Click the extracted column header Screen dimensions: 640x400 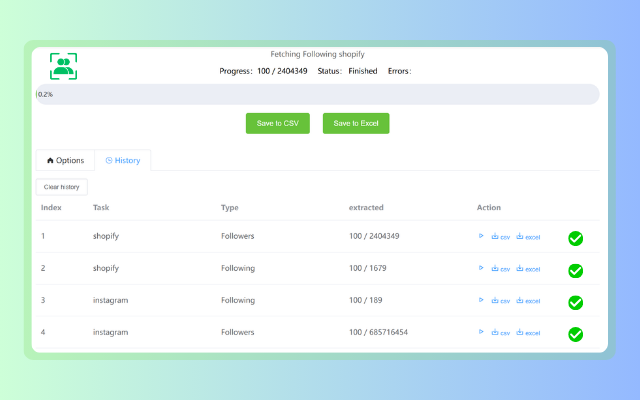pyautogui.click(x=366, y=207)
